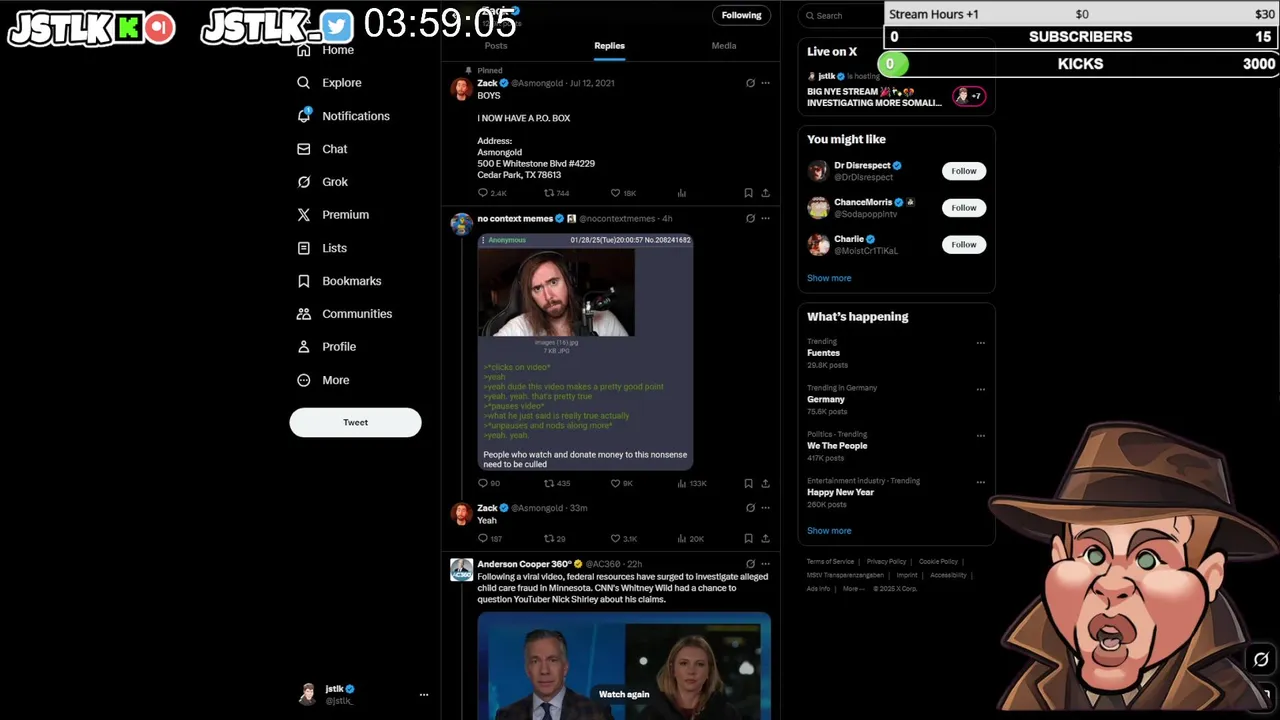Bookmark Zack's "Yeah" post

coord(748,538)
